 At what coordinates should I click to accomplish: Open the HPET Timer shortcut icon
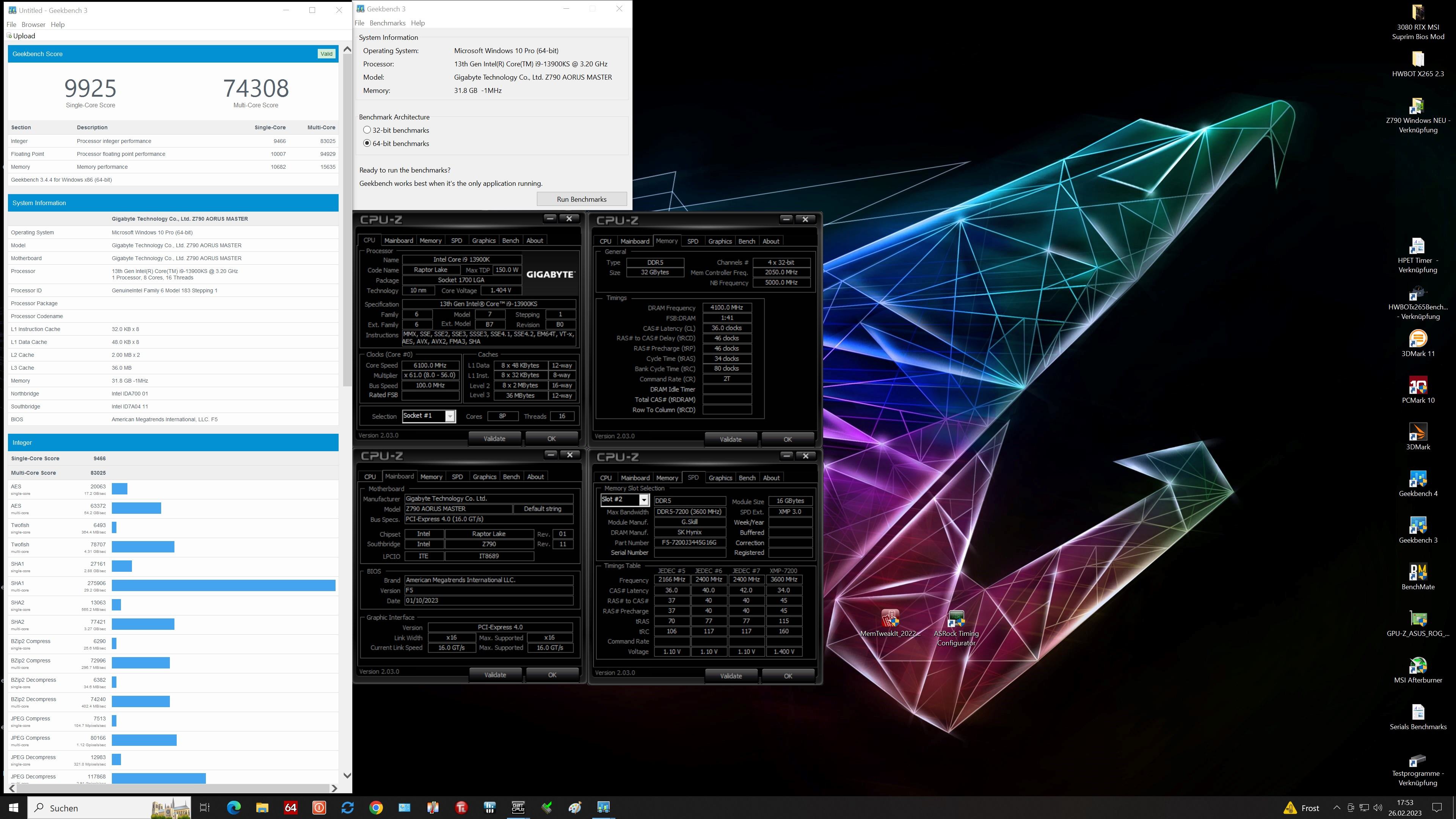point(1418,256)
